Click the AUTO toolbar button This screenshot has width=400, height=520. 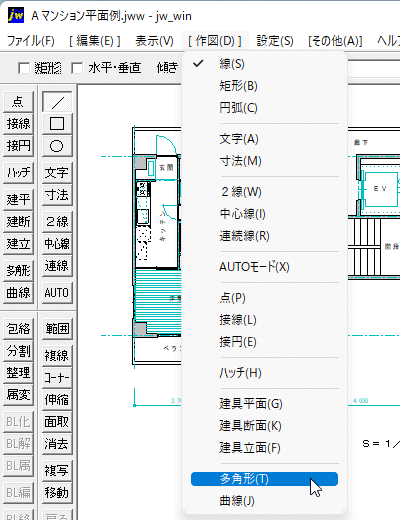(57, 293)
